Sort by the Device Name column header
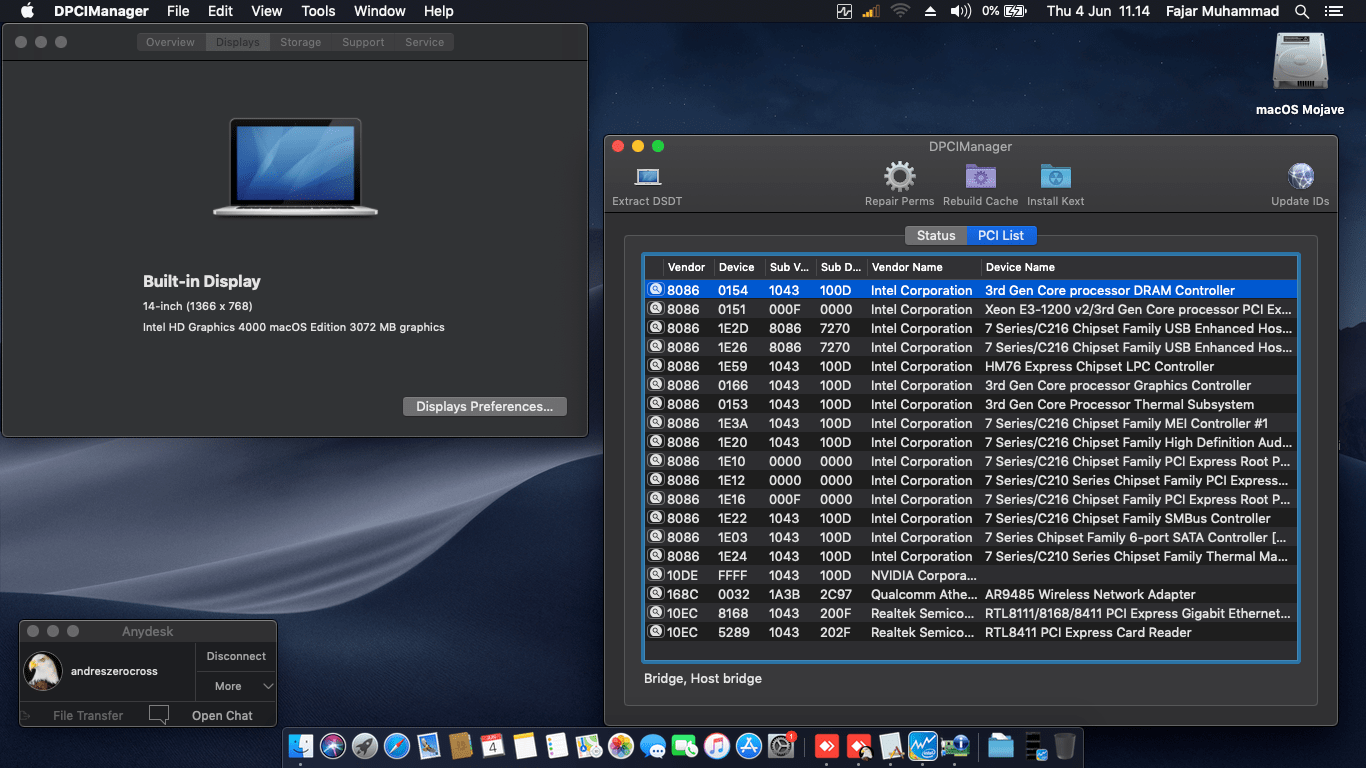This screenshot has height=768, width=1366. coord(1138,267)
